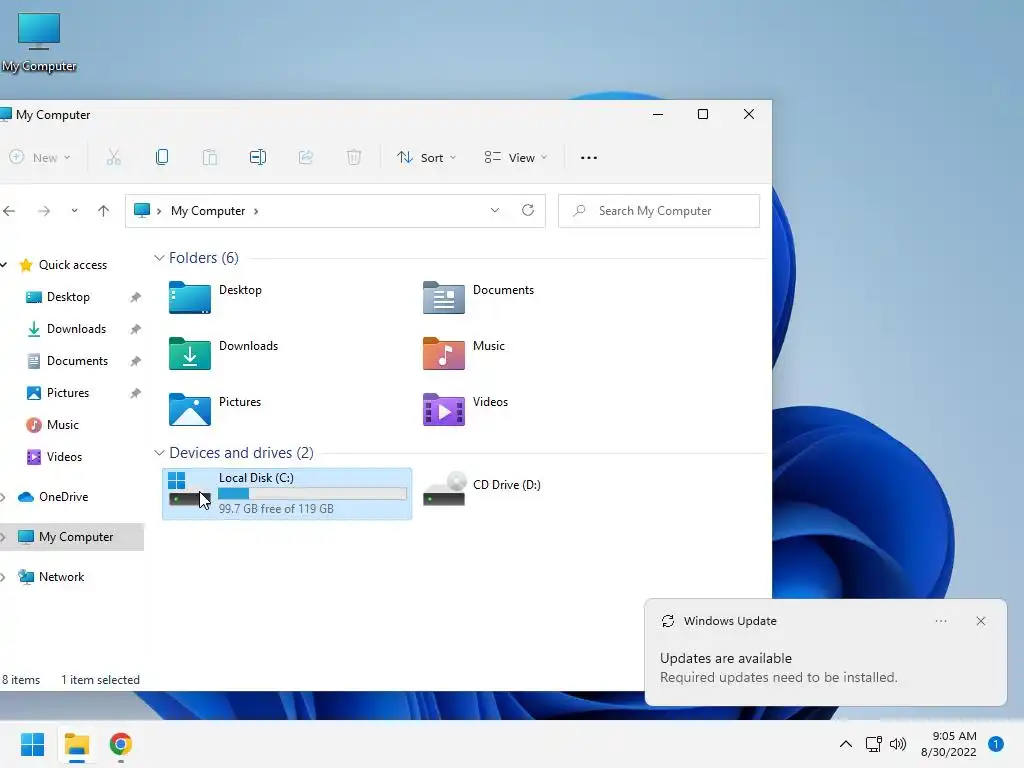Refresh the My Computer view
This screenshot has width=1024, height=768.
coord(528,210)
